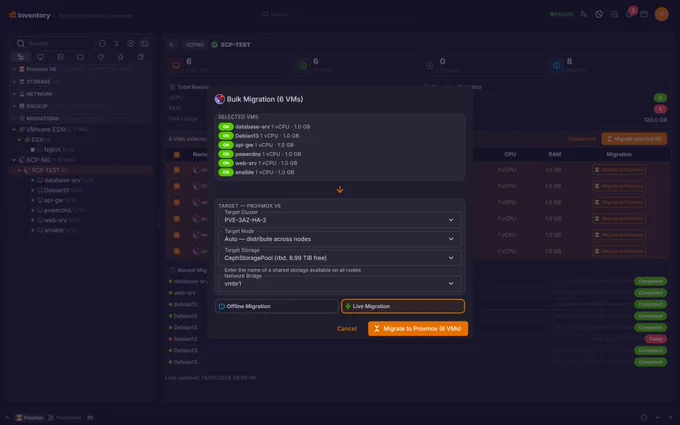Click the caret icon at the bottom-left corner
This screenshot has width=680, height=425.
[x=7, y=418]
